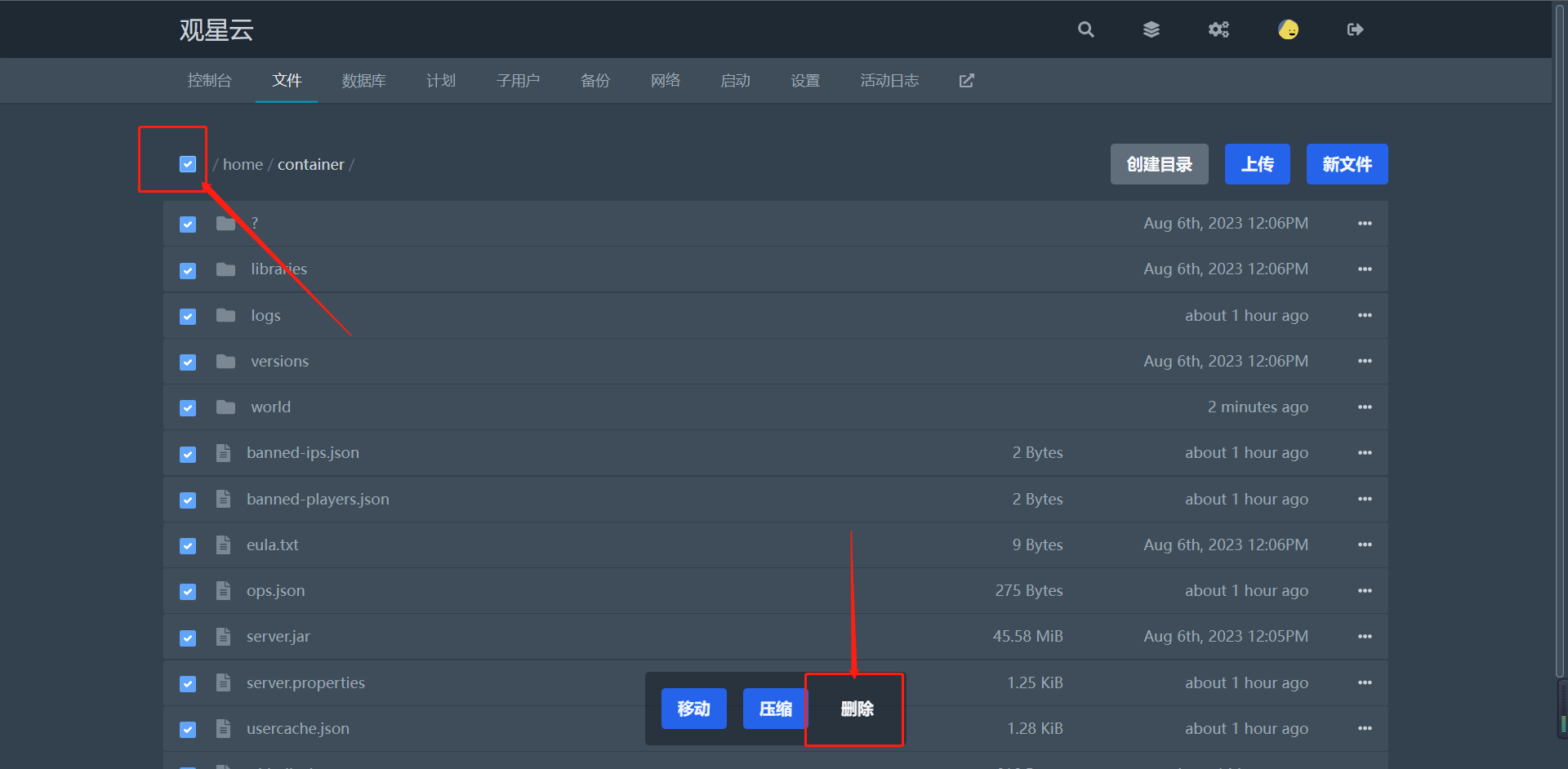Open options menu for logs folder
This screenshot has width=1568, height=769.
click(1365, 315)
